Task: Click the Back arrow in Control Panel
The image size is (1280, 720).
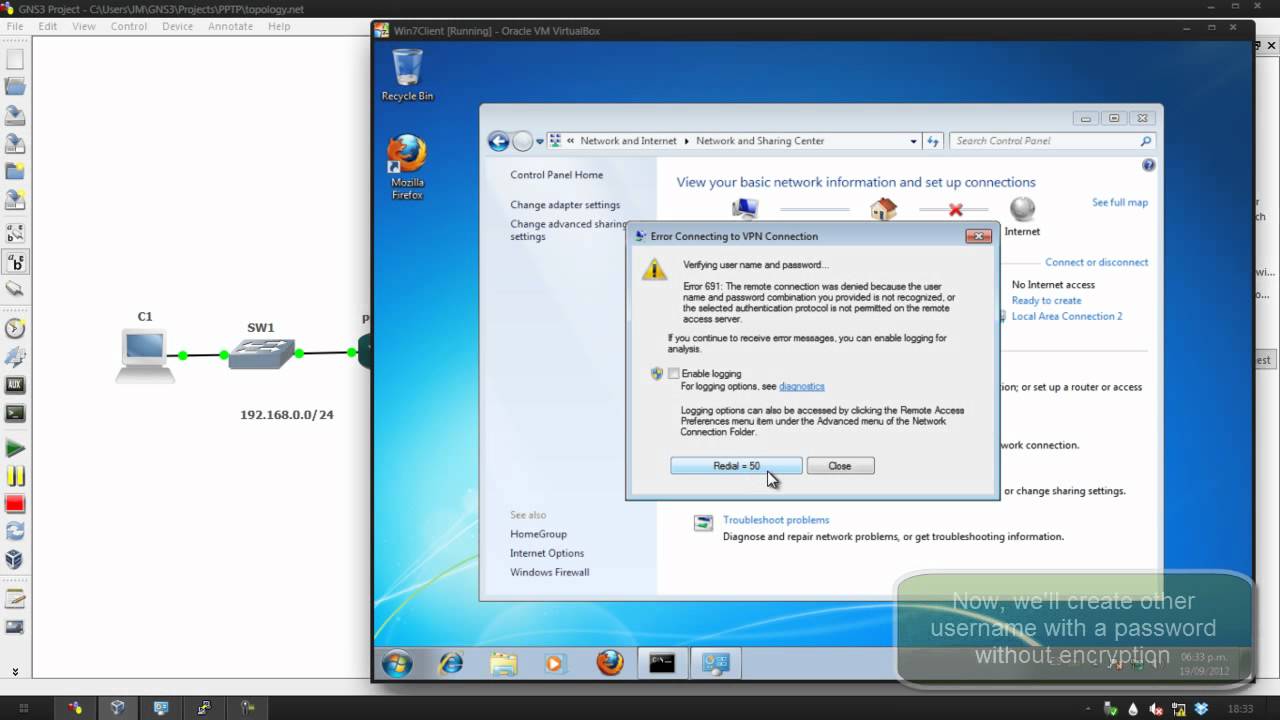Action: pos(498,141)
